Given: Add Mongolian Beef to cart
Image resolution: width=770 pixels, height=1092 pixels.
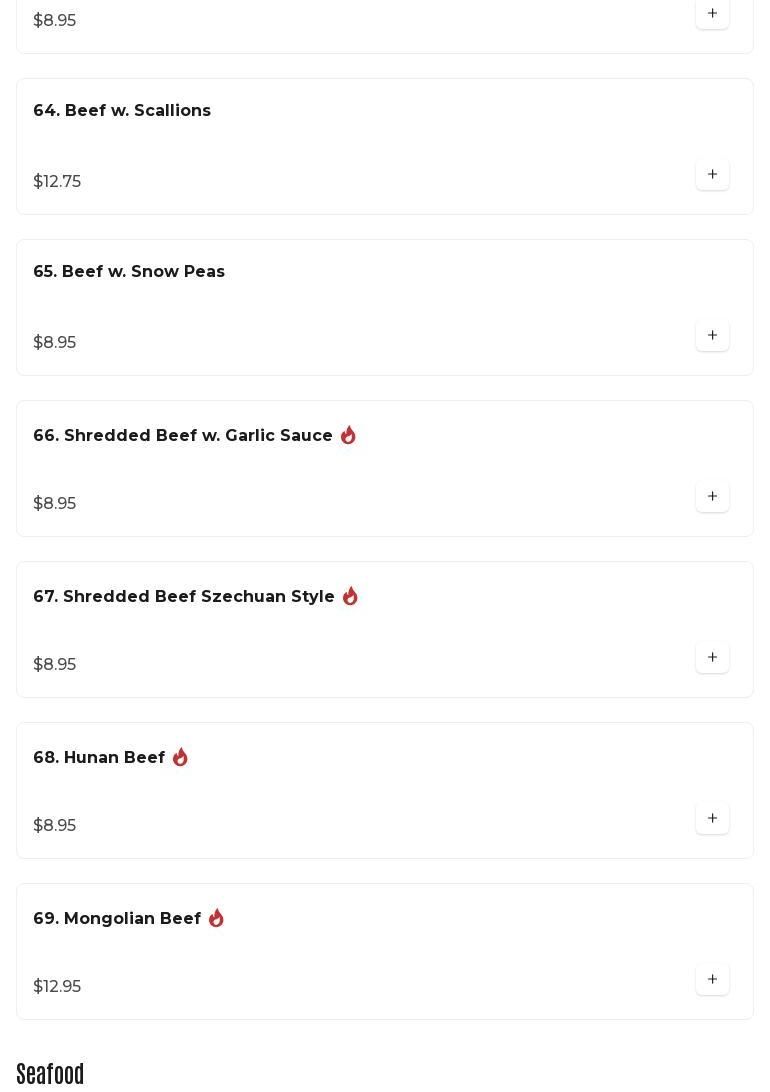Looking at the screenshot, I should click(712, 980).
